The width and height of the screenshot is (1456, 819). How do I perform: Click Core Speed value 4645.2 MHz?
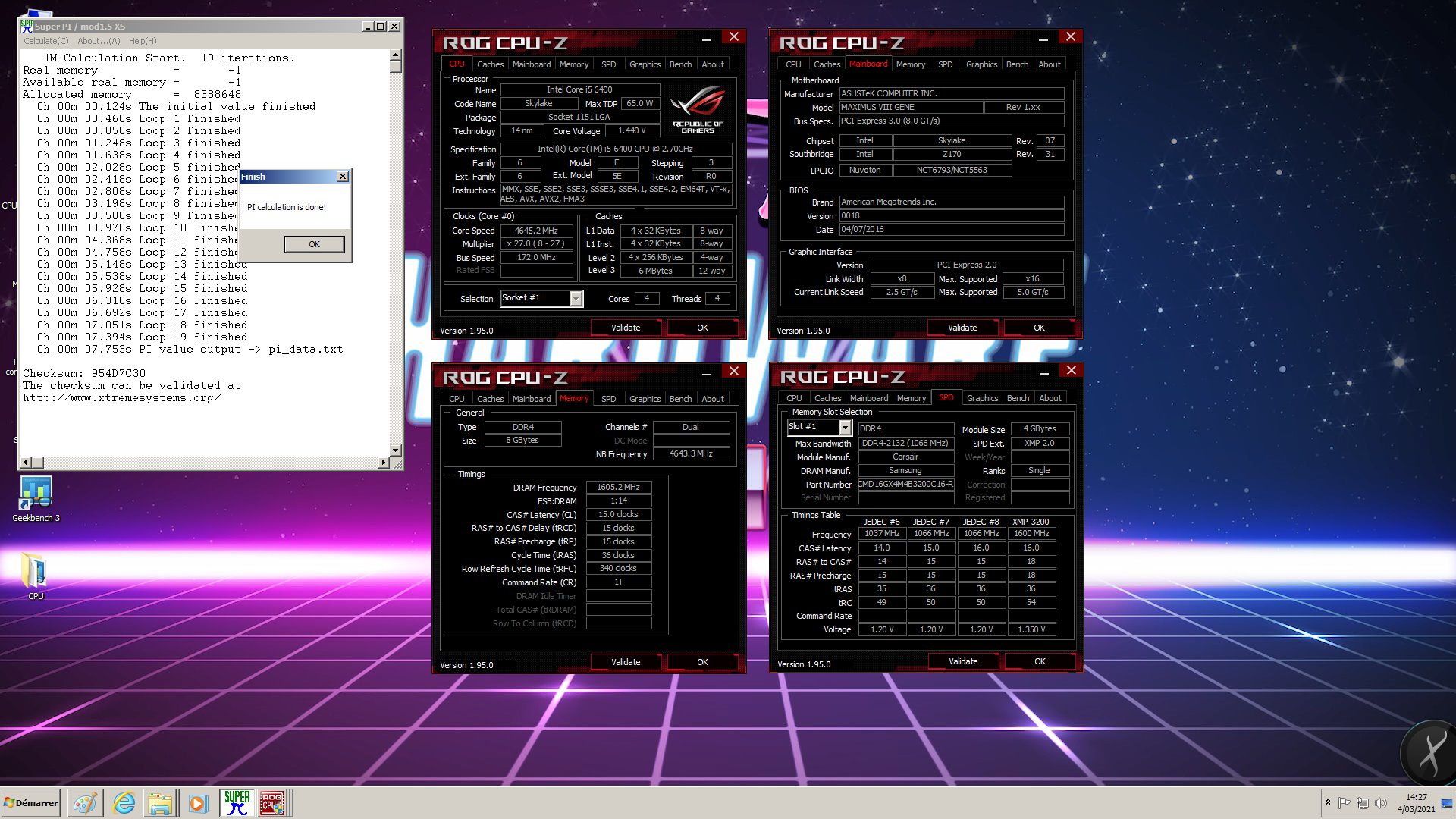[536, 231]
